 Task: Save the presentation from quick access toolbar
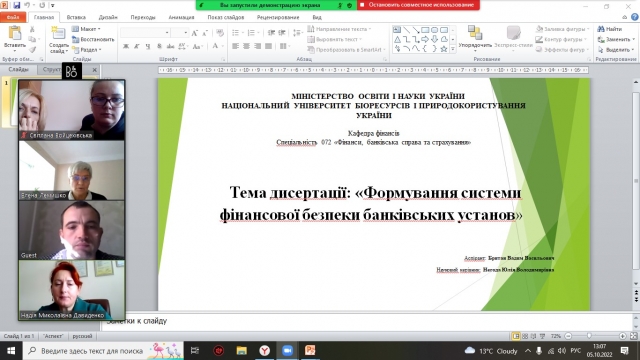[x=17, y=5]
